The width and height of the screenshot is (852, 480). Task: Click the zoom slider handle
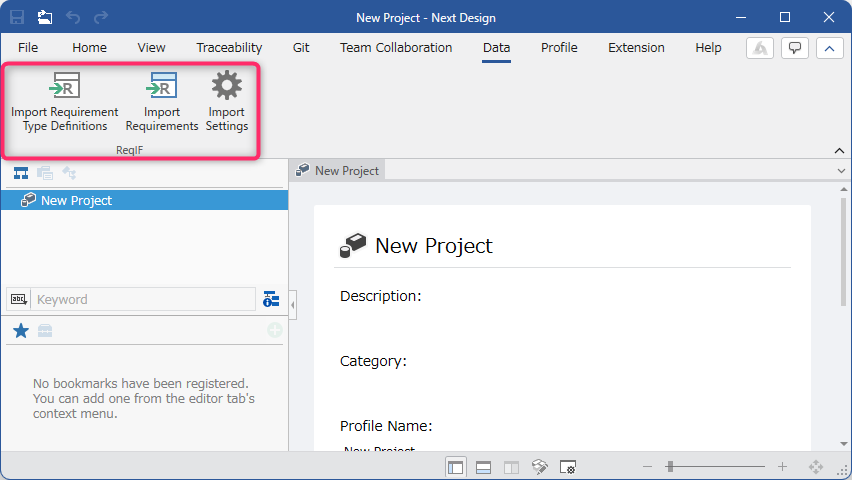pyautogui.click(x=670, y=466)
